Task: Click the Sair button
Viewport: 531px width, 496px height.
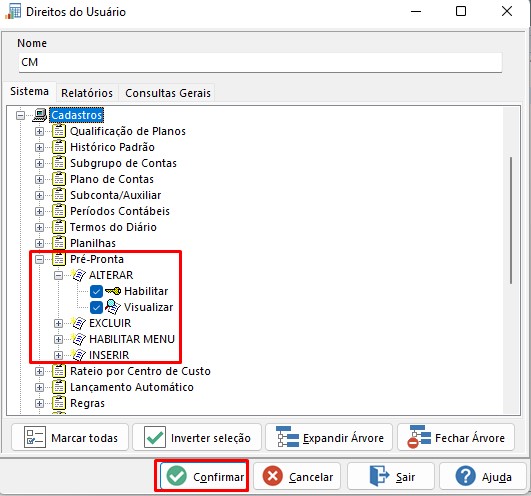Action: pyautogui.click(x=391, y=476)
